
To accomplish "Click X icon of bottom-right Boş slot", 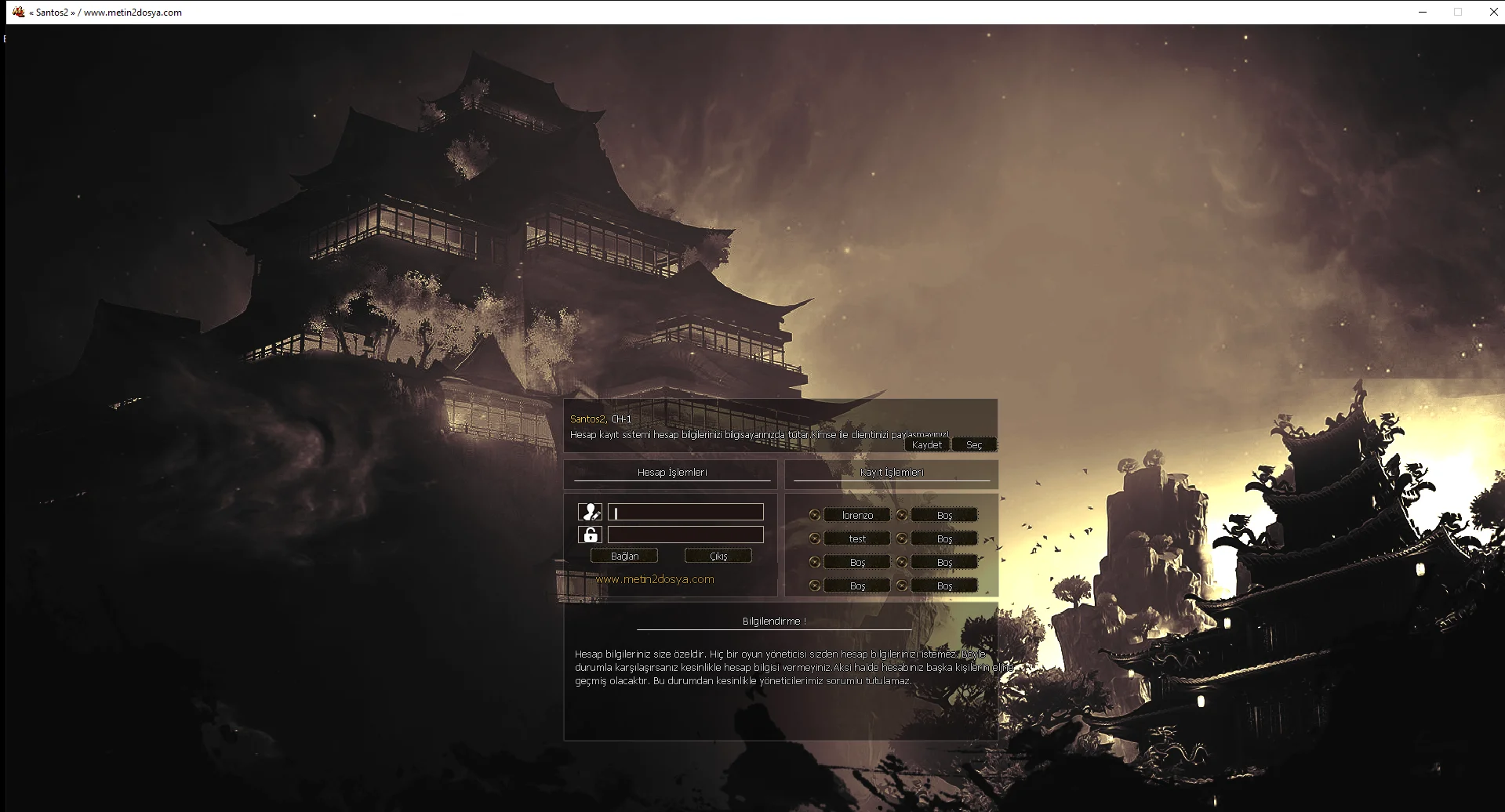I will 902,585.
